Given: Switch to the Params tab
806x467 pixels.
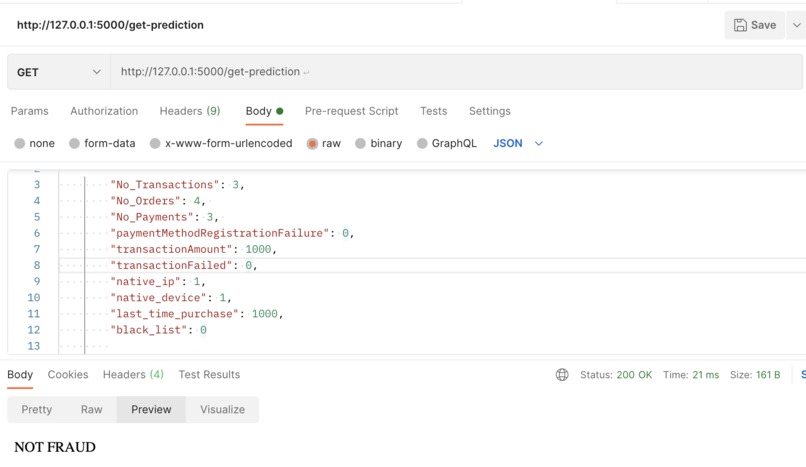Looking at the screenshot, I should point(29,111).
